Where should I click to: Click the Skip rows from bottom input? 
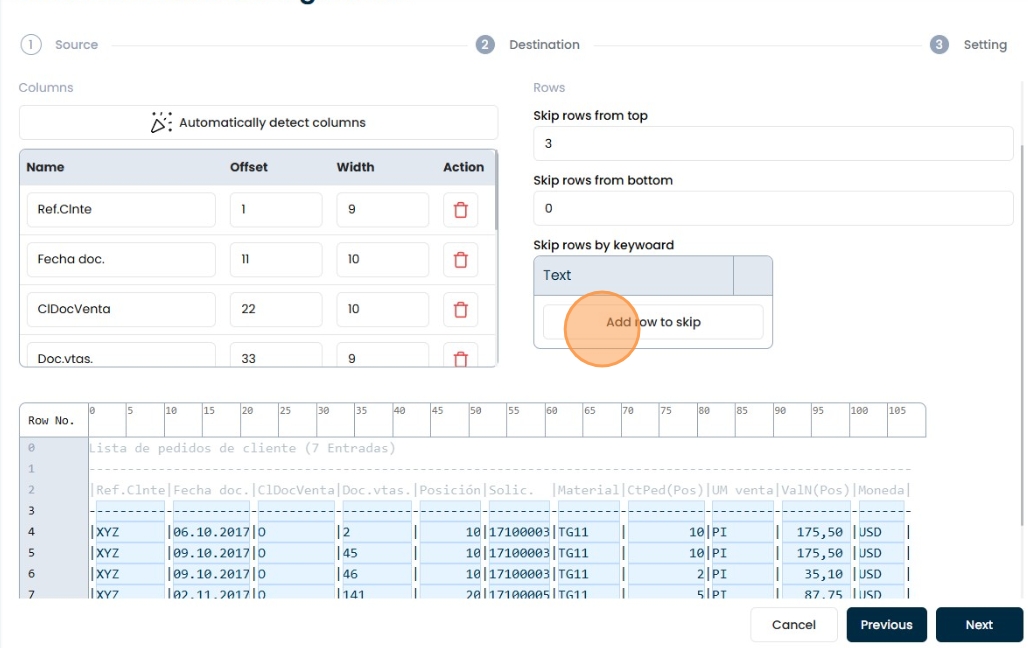772,208
